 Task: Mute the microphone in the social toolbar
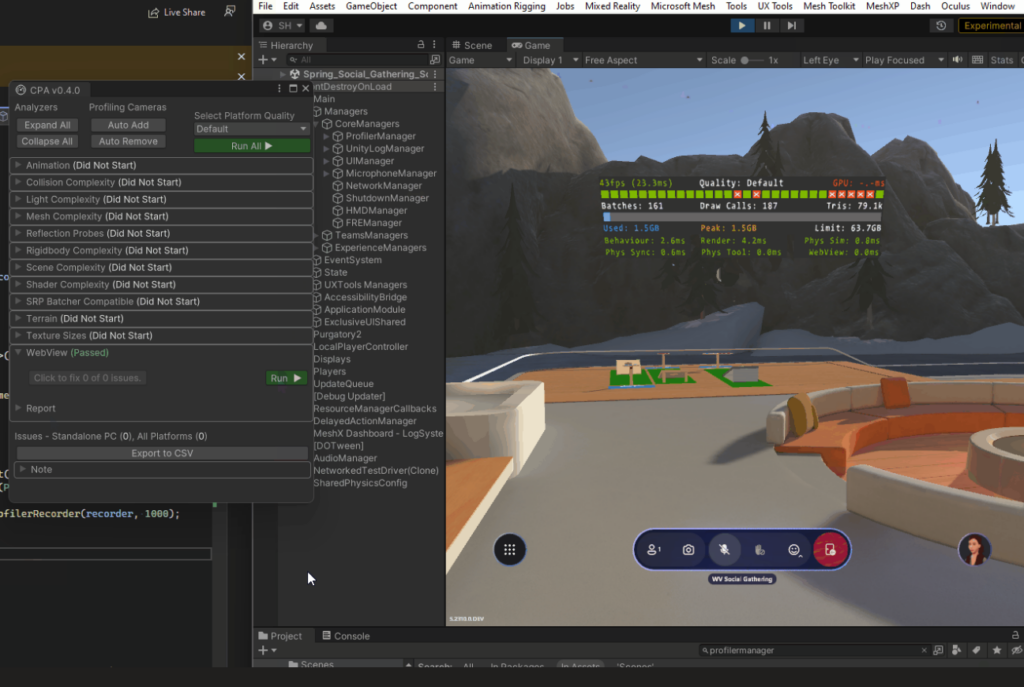(x=725, y=549)
